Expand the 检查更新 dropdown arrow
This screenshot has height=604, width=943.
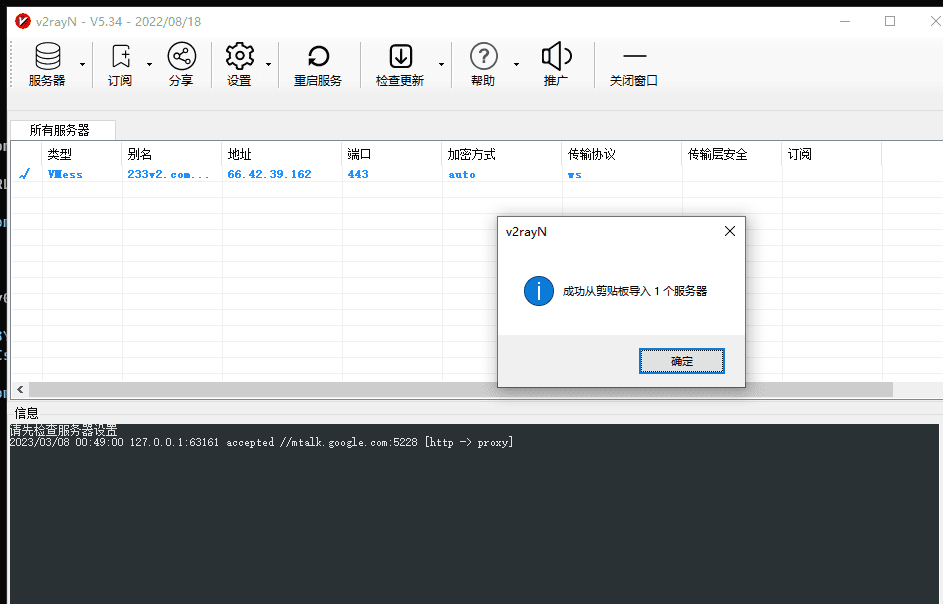pyautogui.click(x=441, y=64)
